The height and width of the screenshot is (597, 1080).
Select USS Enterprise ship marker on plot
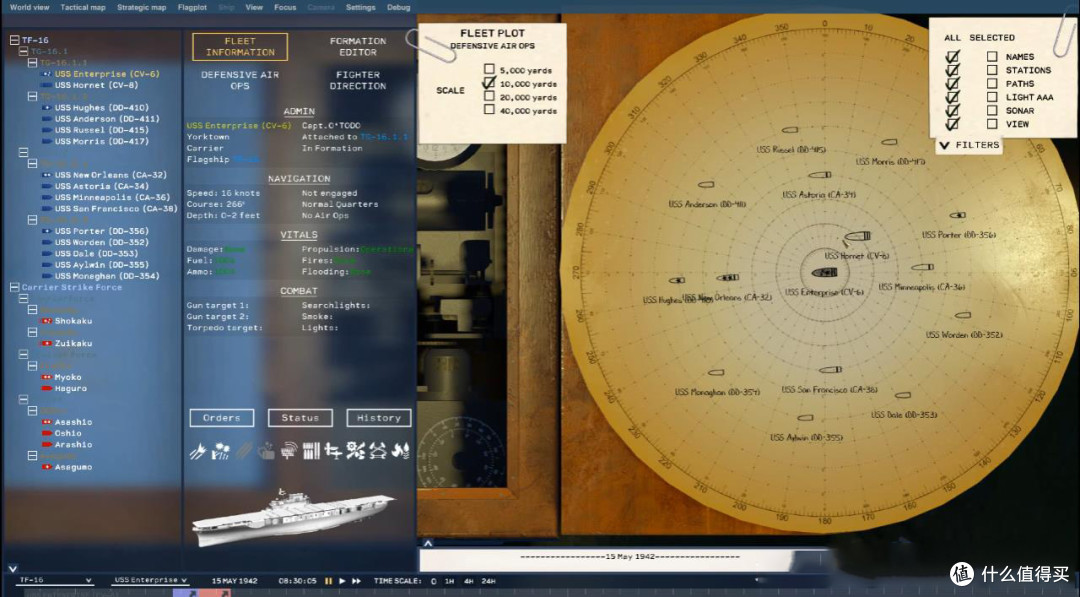(824, 273)
